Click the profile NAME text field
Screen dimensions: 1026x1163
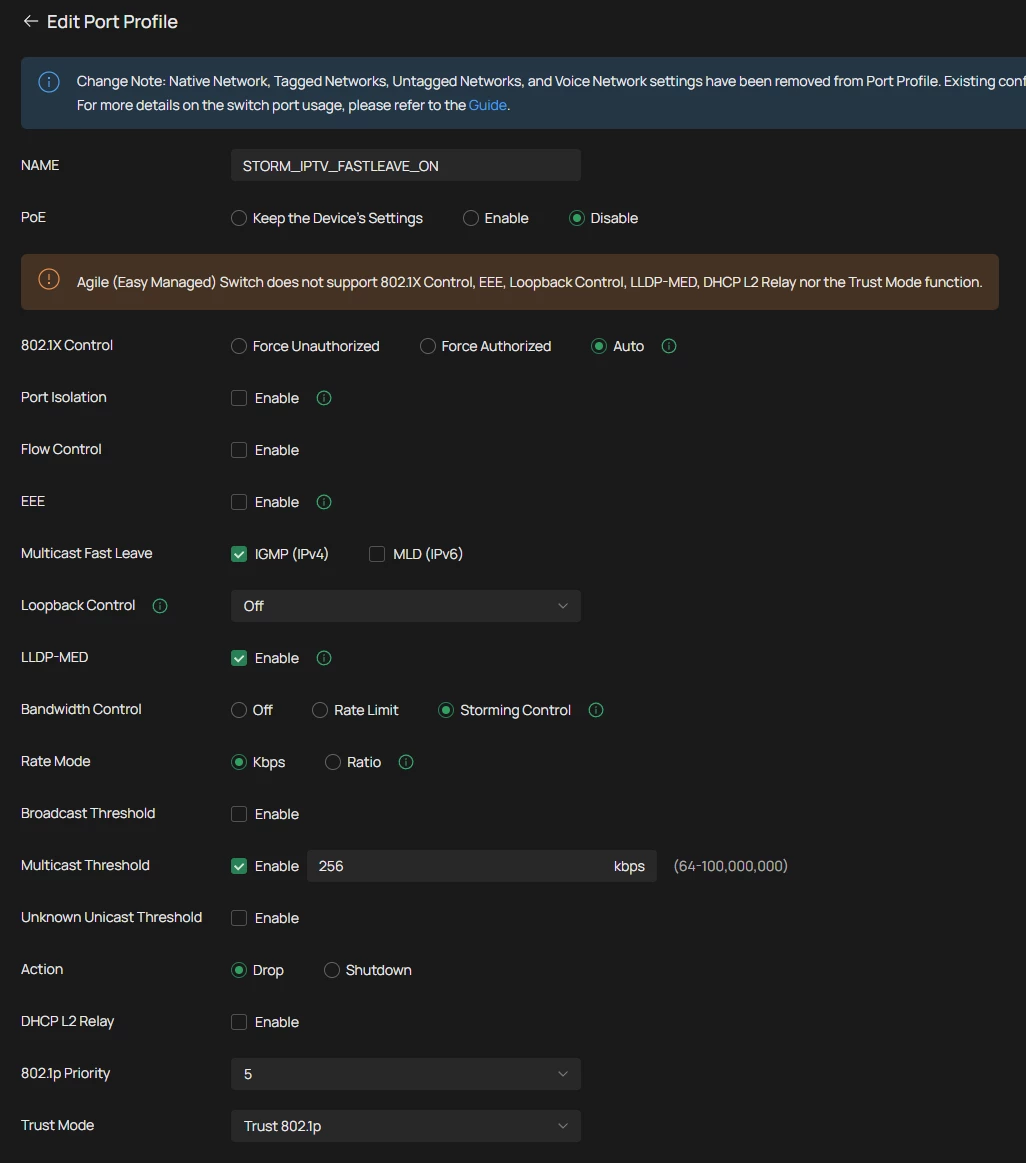(x=405, y=166)
